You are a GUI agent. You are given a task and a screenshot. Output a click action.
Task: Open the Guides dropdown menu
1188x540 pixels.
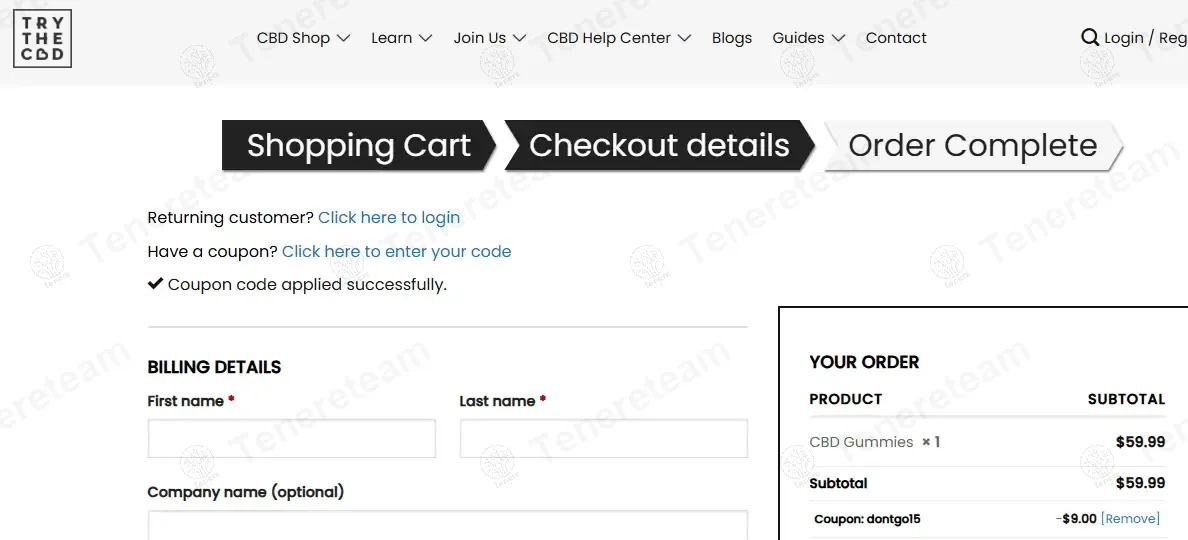pos(808,38)
